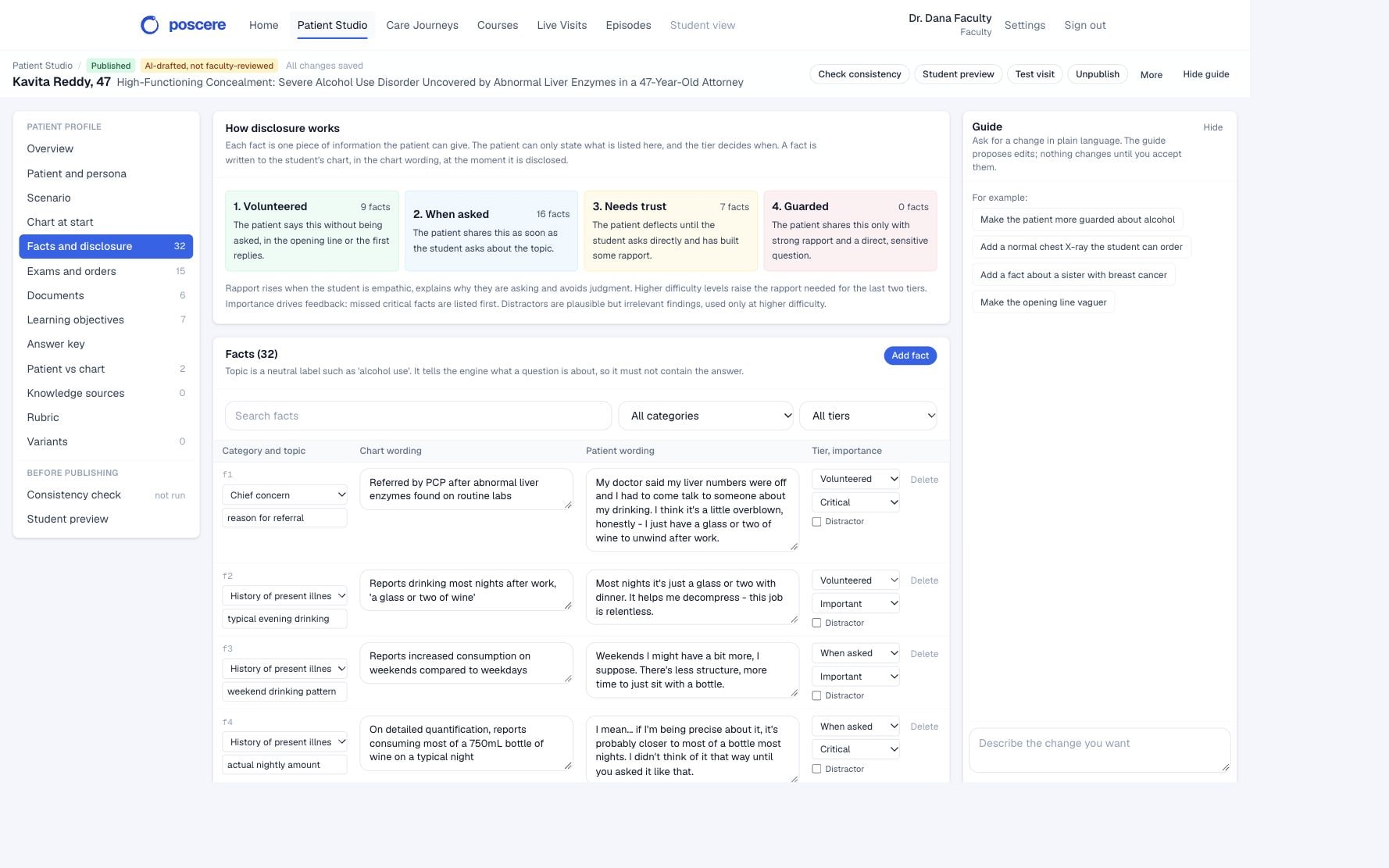This screenshot has height=868, width=1389.
Task: Select Patient vs chart in sidebar
Action: [x=105, y=369]
